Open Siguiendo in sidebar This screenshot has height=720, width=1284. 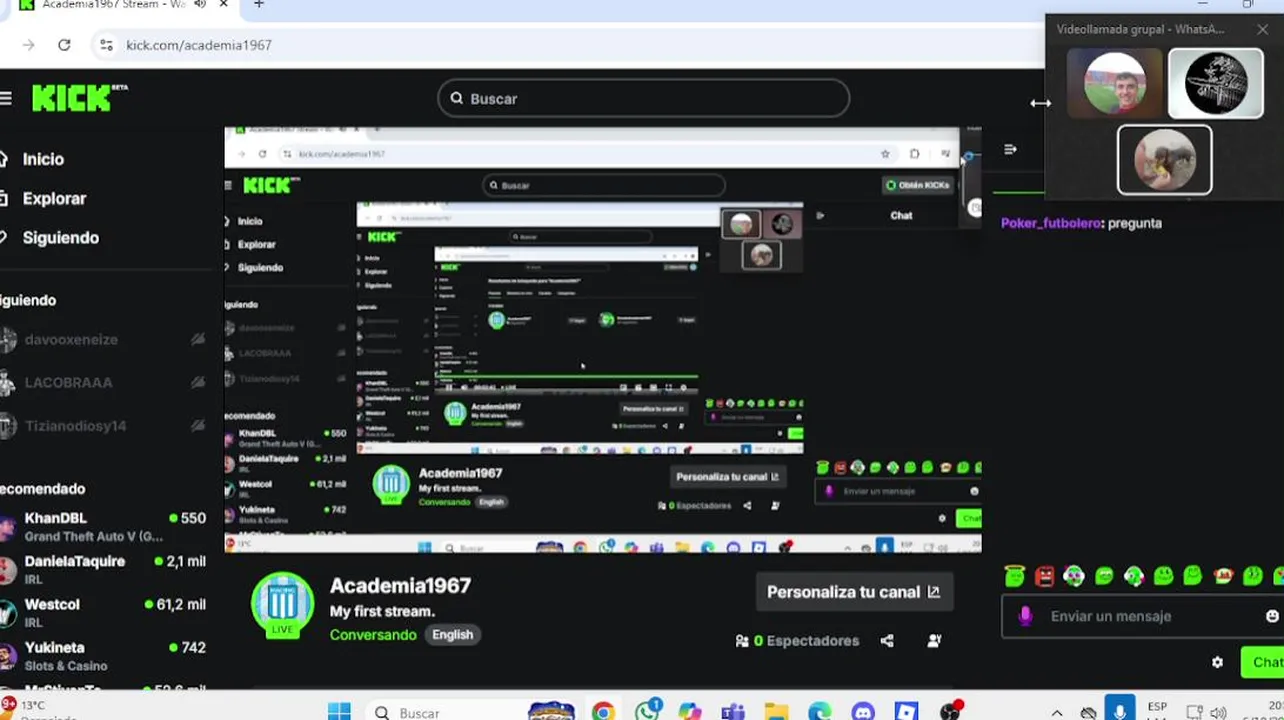tap(60, 237)
